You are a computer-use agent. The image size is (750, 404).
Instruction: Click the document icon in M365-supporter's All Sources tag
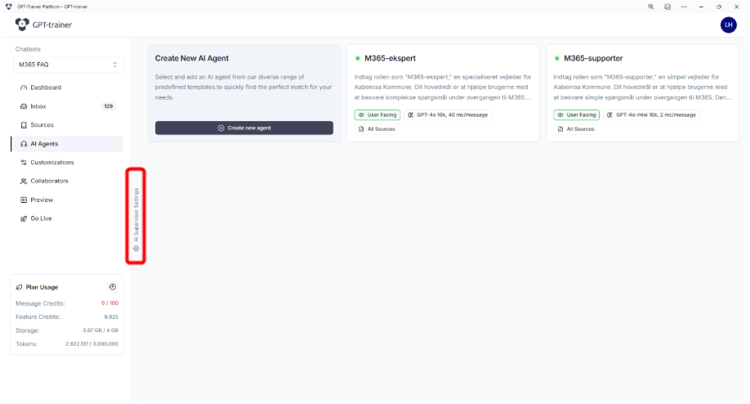click(x=561, y=129)
